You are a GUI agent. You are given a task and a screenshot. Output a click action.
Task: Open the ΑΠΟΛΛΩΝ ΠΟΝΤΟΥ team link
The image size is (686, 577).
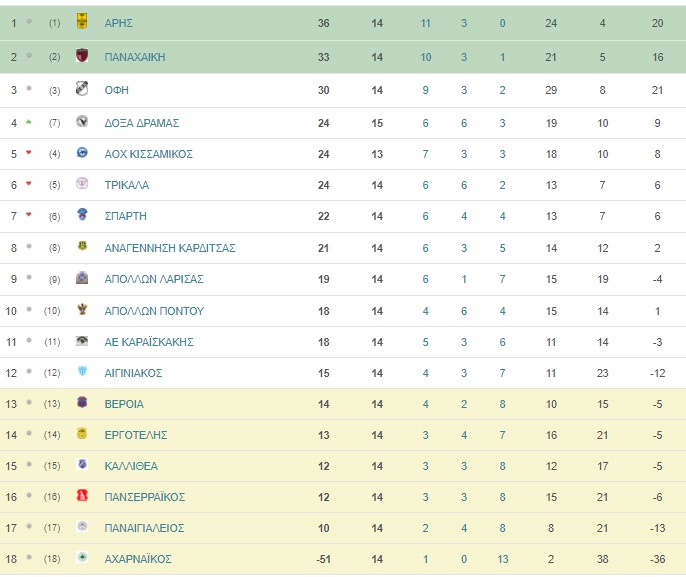pos(154,311)
